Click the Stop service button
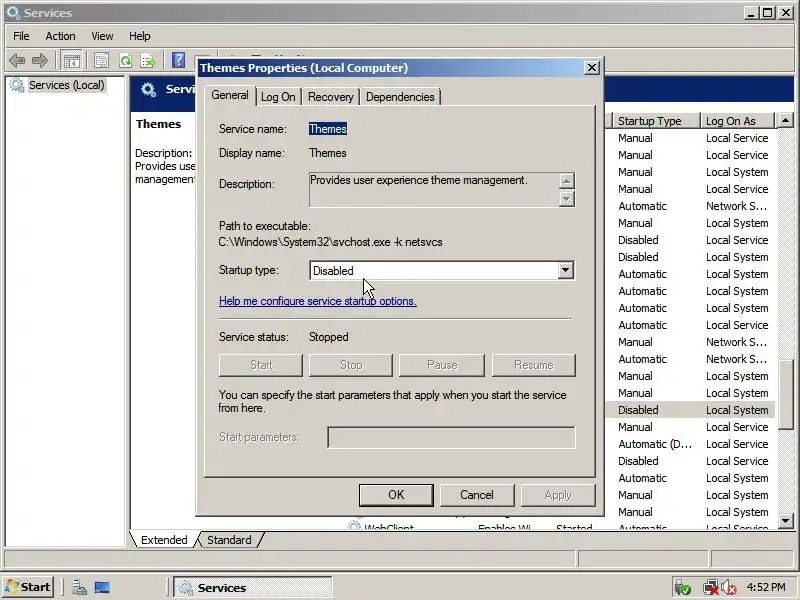Screen dimensions: 800x600 click(351, 365)
